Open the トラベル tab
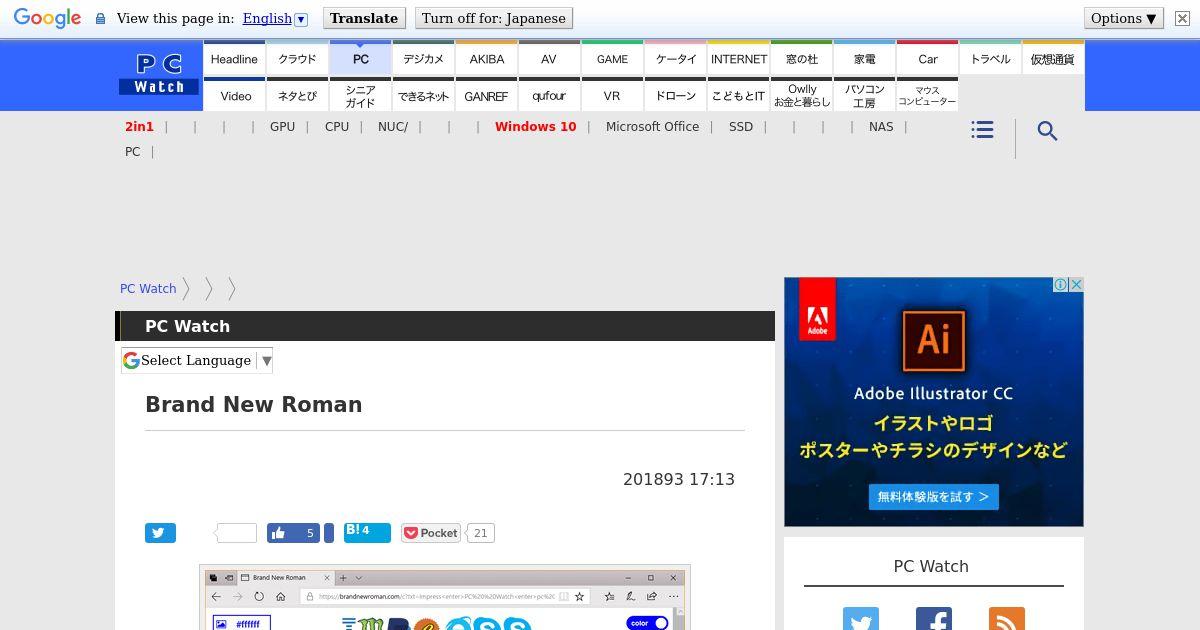1200x630 pixels. (990, 59)
